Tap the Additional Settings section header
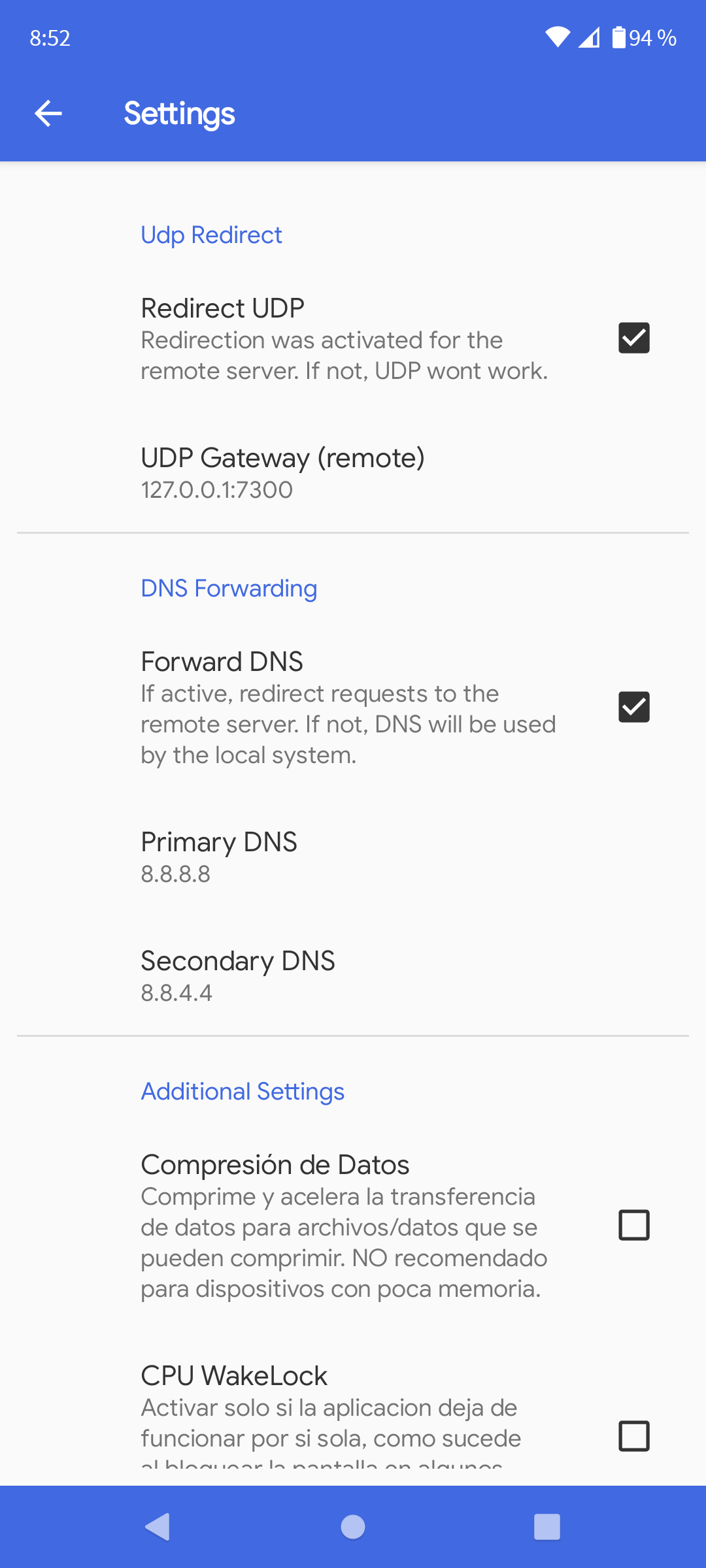706x1568 pixels. click(243, 1092)
